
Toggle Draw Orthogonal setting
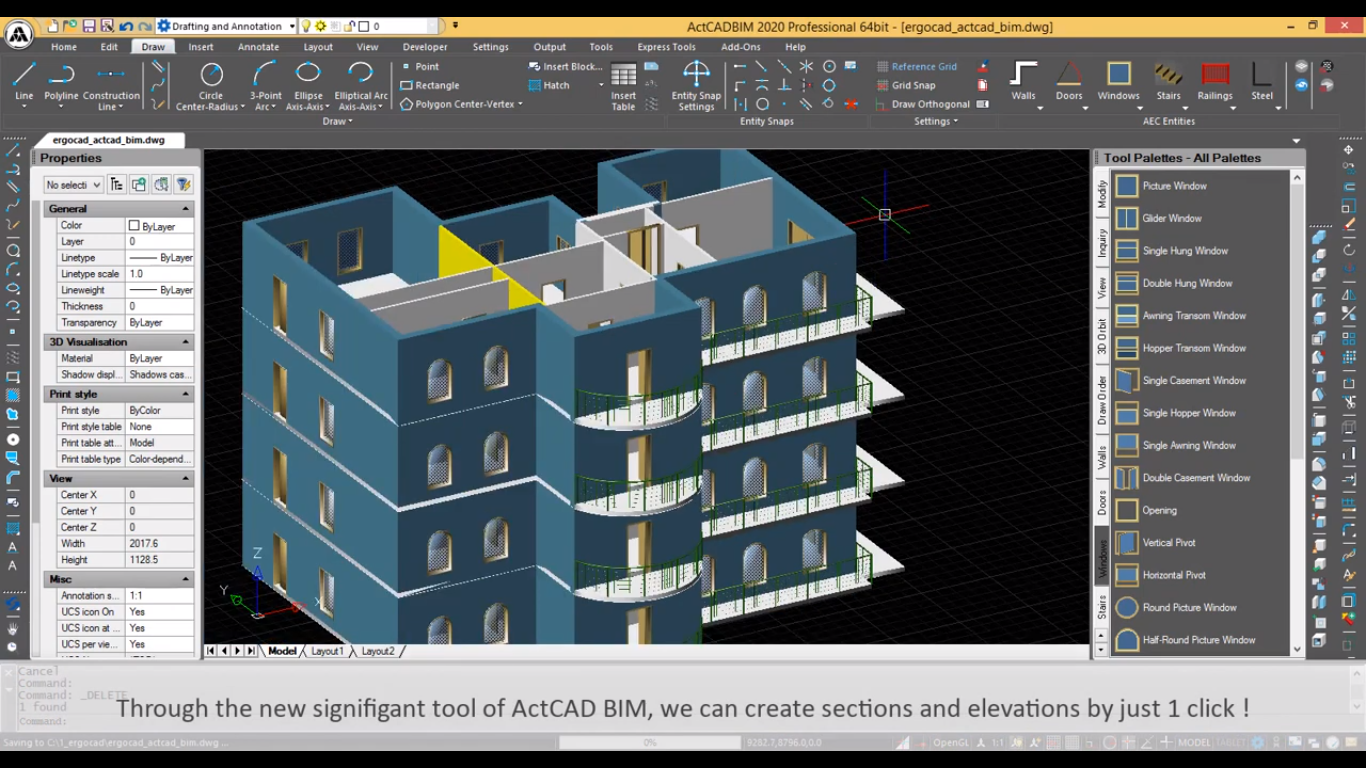[923, 104]
